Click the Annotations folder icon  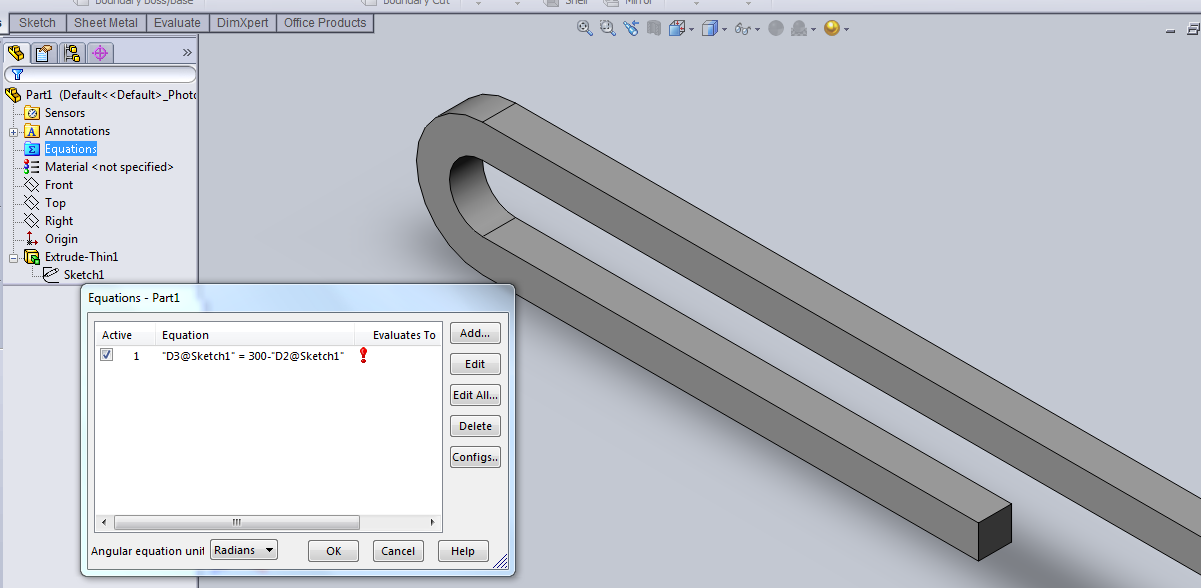(32, 131)
